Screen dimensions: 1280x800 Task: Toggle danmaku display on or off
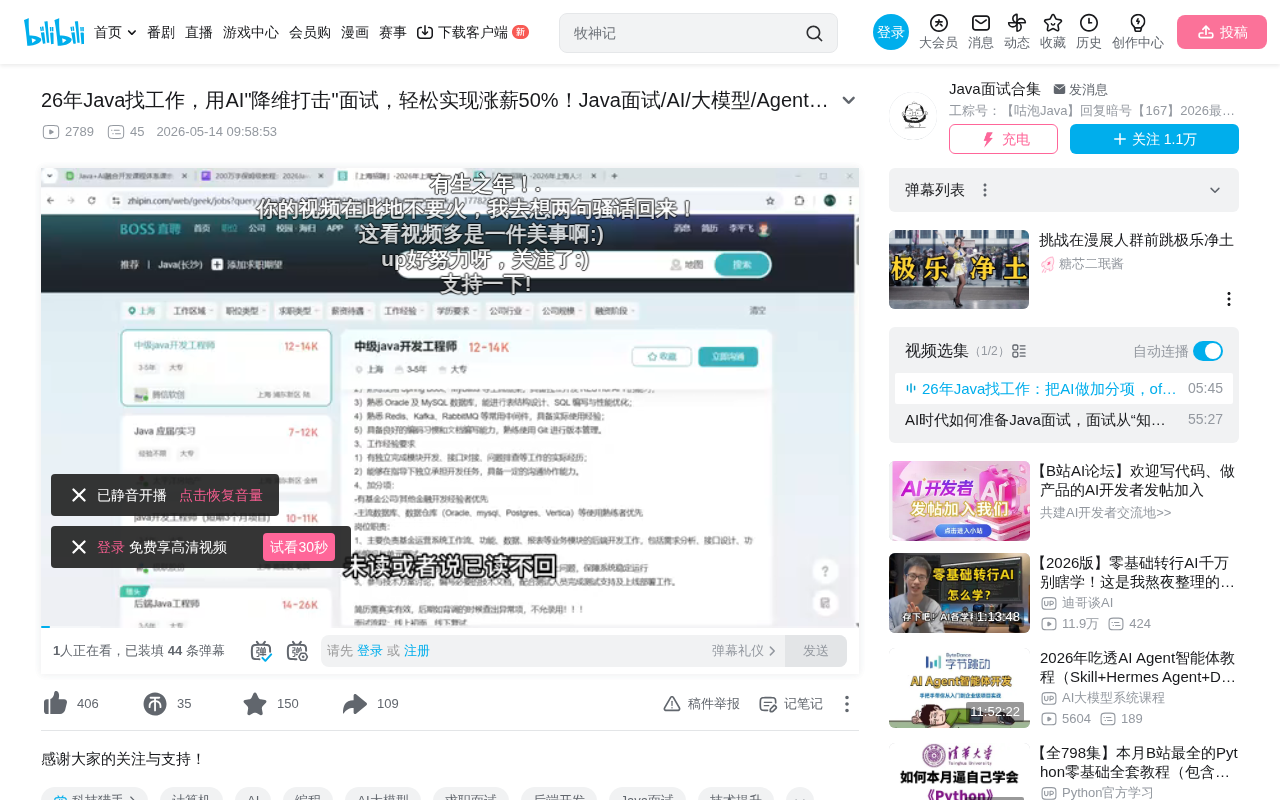(x=261, y=651)
